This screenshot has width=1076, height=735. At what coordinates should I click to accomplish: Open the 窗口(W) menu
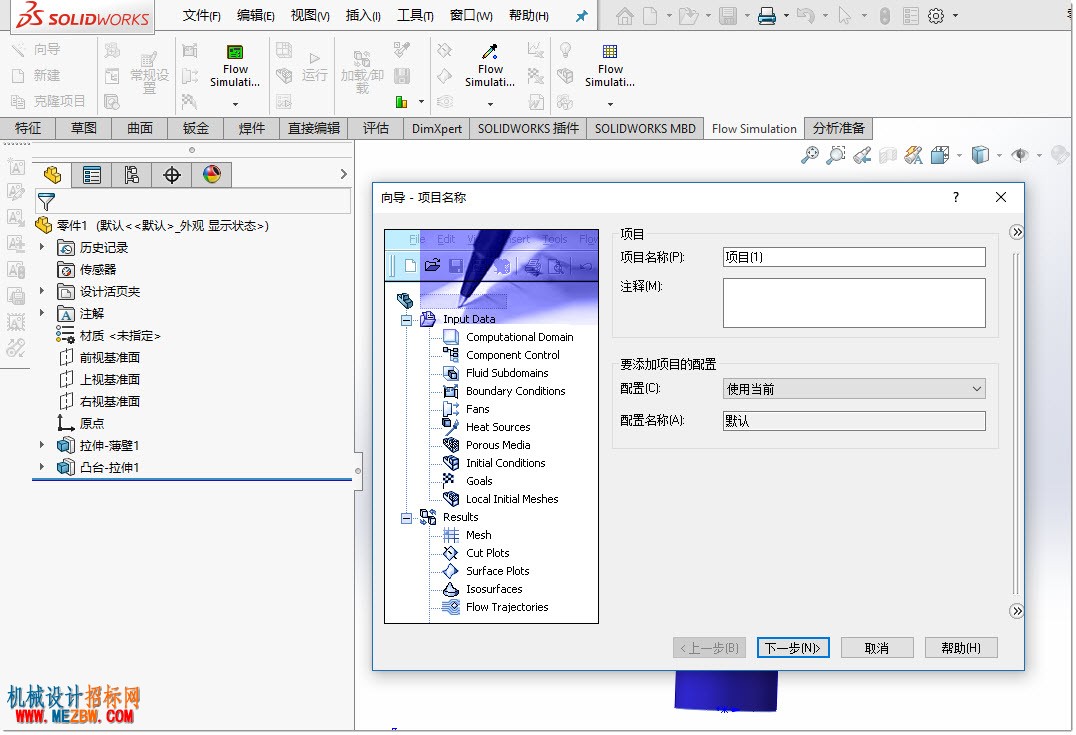tap(471, 16)
